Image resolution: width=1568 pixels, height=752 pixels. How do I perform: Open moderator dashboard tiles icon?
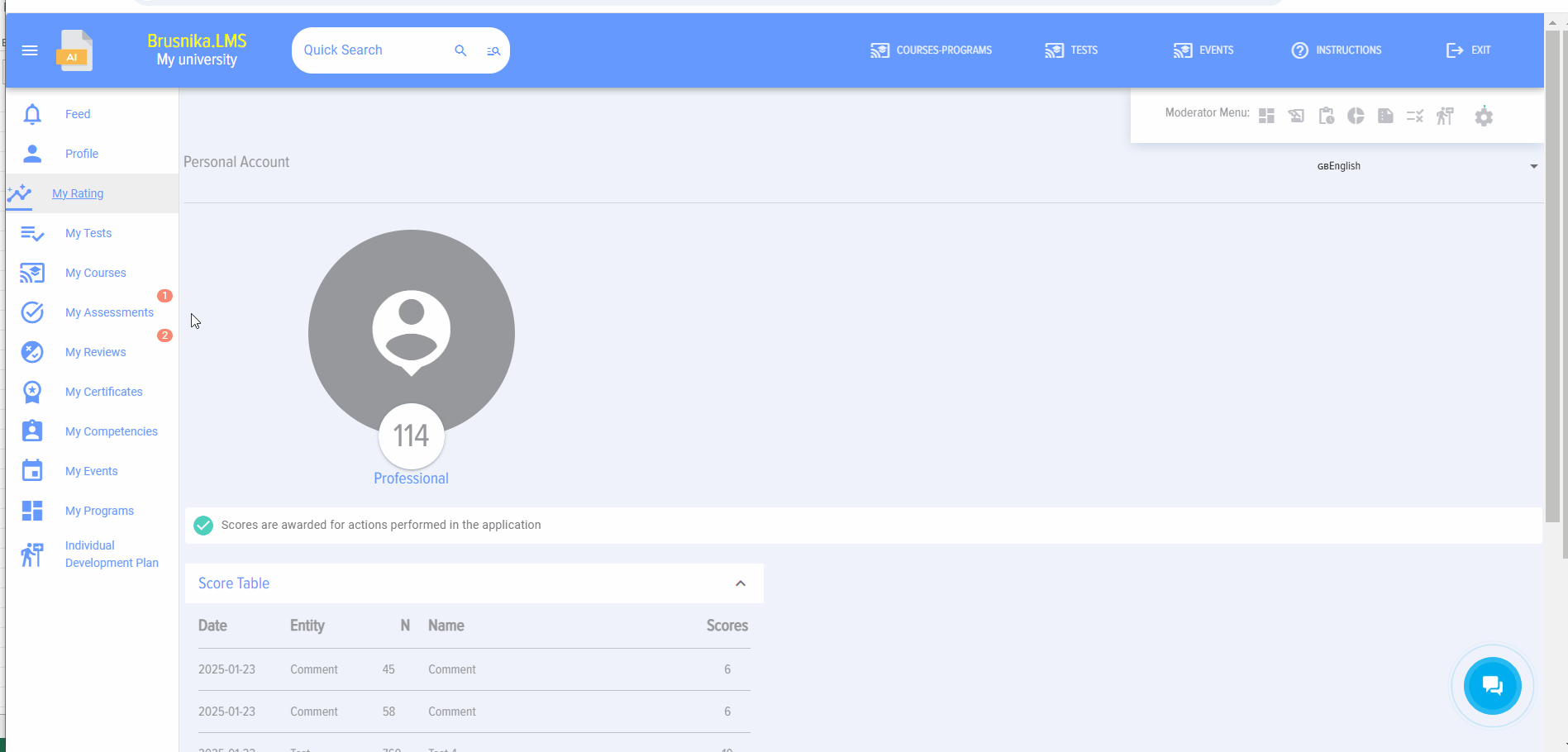click(1266, 116)
